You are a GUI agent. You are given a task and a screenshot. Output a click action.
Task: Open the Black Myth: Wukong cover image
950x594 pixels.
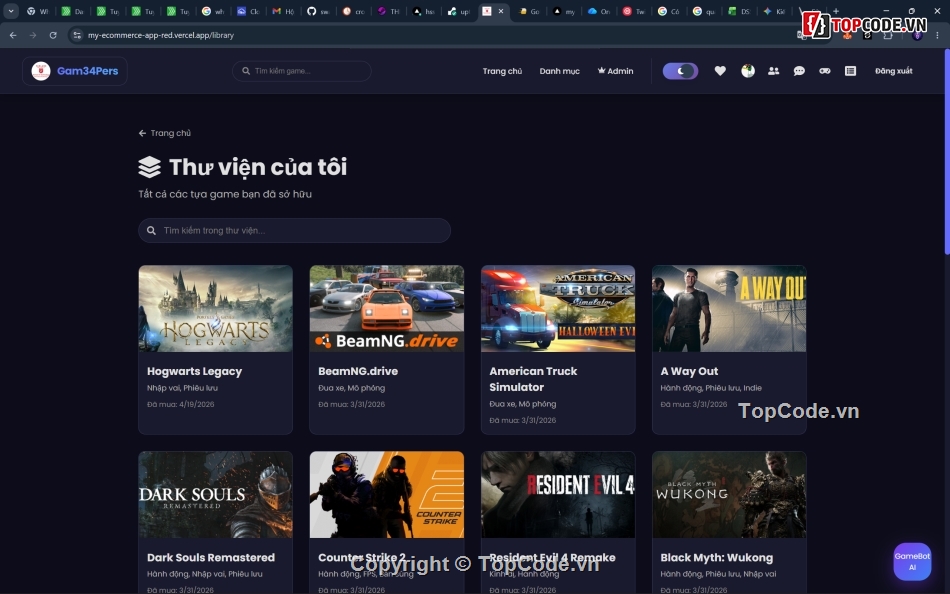pos(729,495)
